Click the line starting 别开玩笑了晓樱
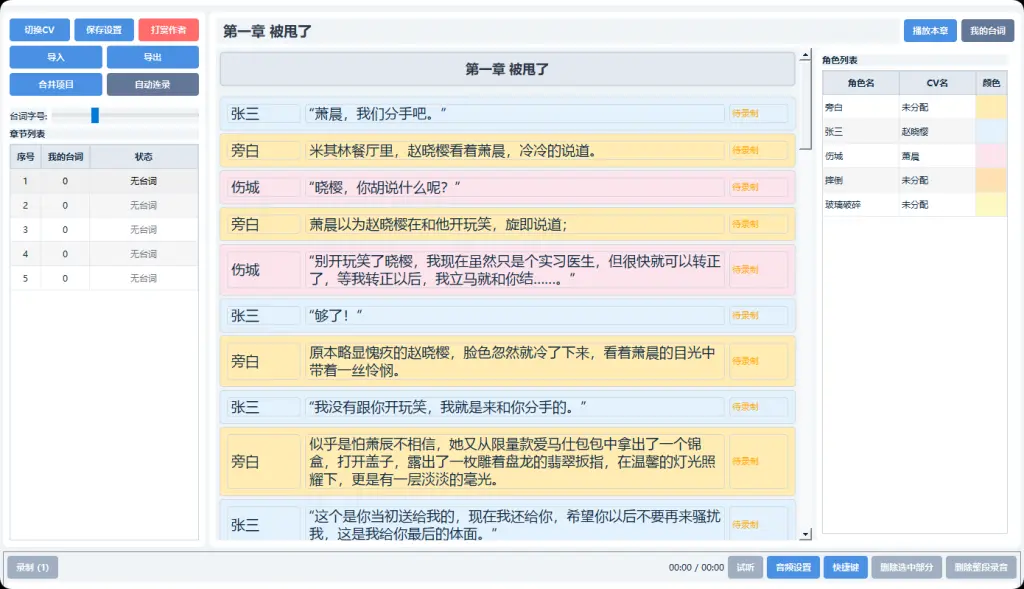Image resolution: width=1024 pixels, height=589 pixels. (x=515, y=270)
